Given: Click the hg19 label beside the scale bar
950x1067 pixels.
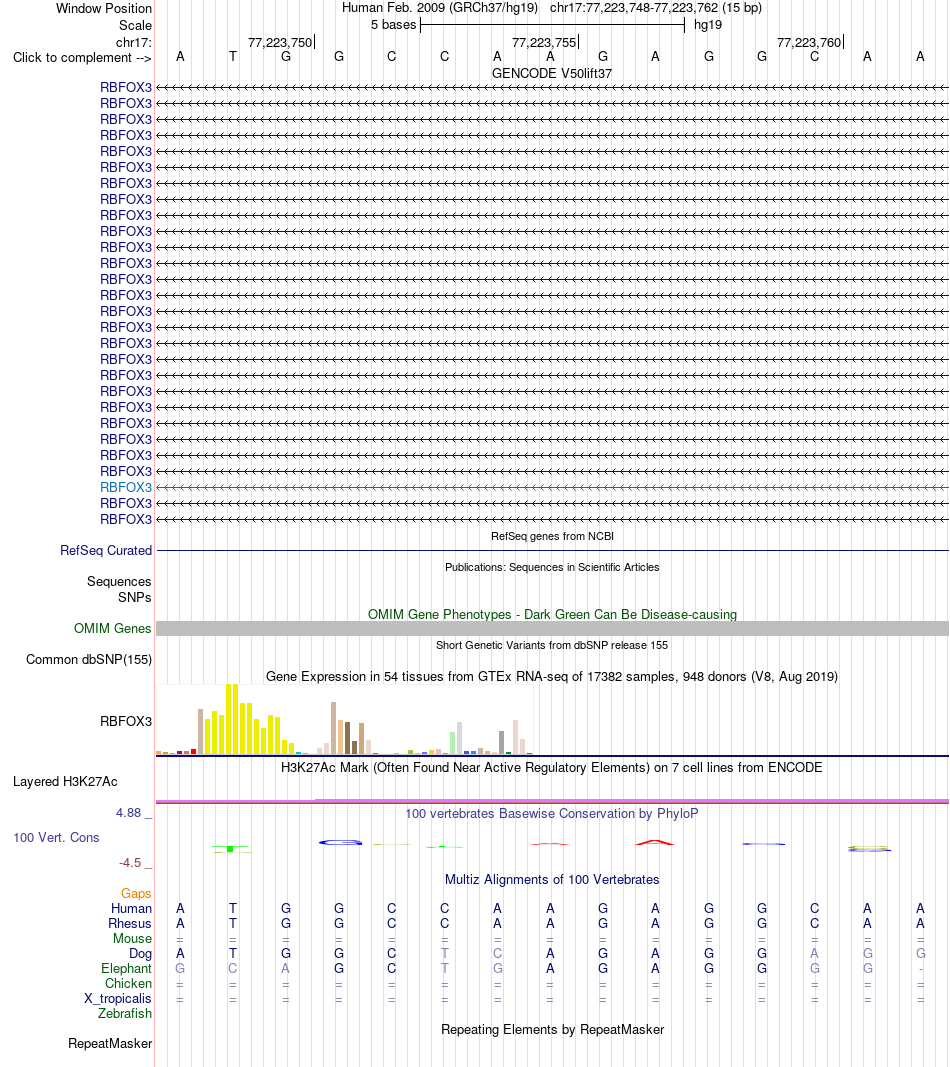Looking at the screenshot, I should click(x=708, y=24).
